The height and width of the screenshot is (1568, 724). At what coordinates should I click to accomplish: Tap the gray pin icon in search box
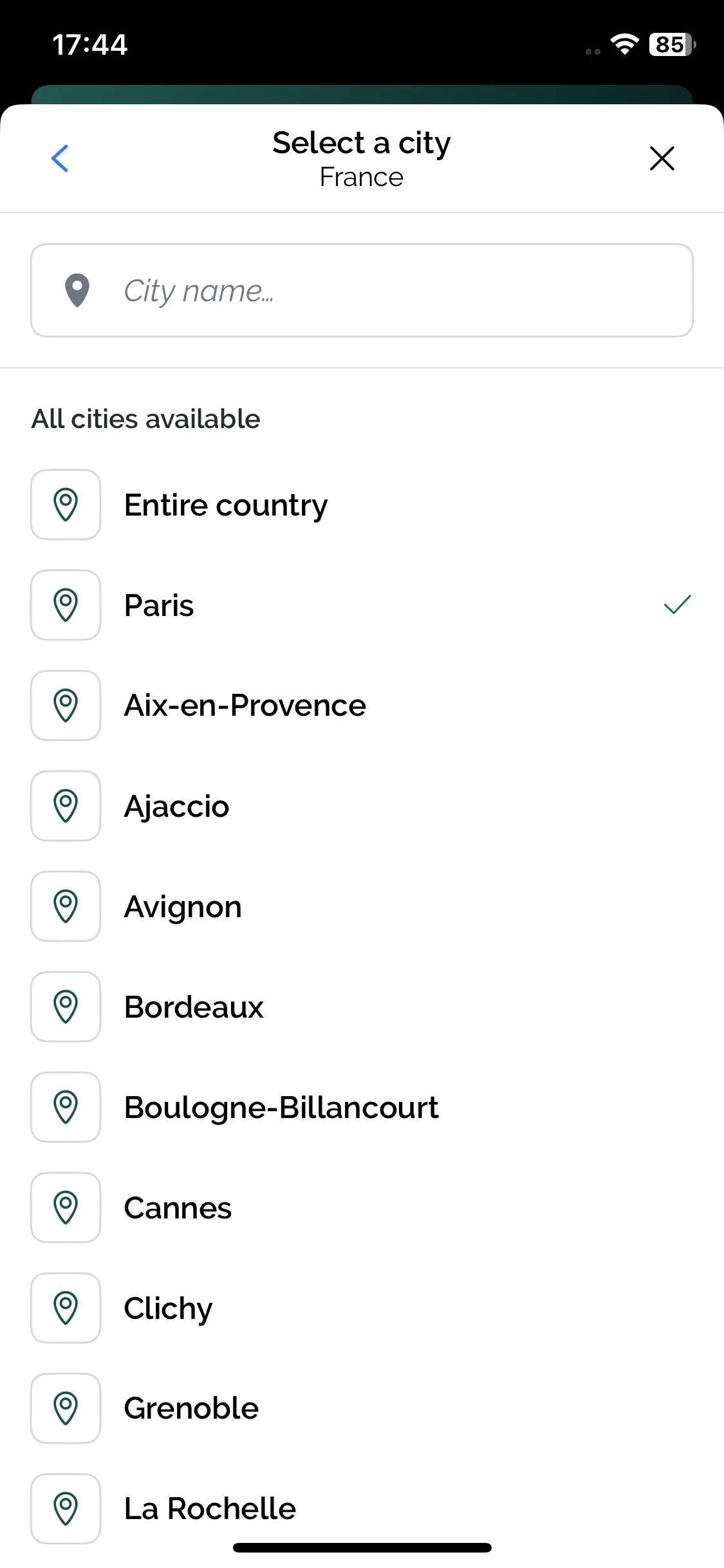click(x=77, y=290)
